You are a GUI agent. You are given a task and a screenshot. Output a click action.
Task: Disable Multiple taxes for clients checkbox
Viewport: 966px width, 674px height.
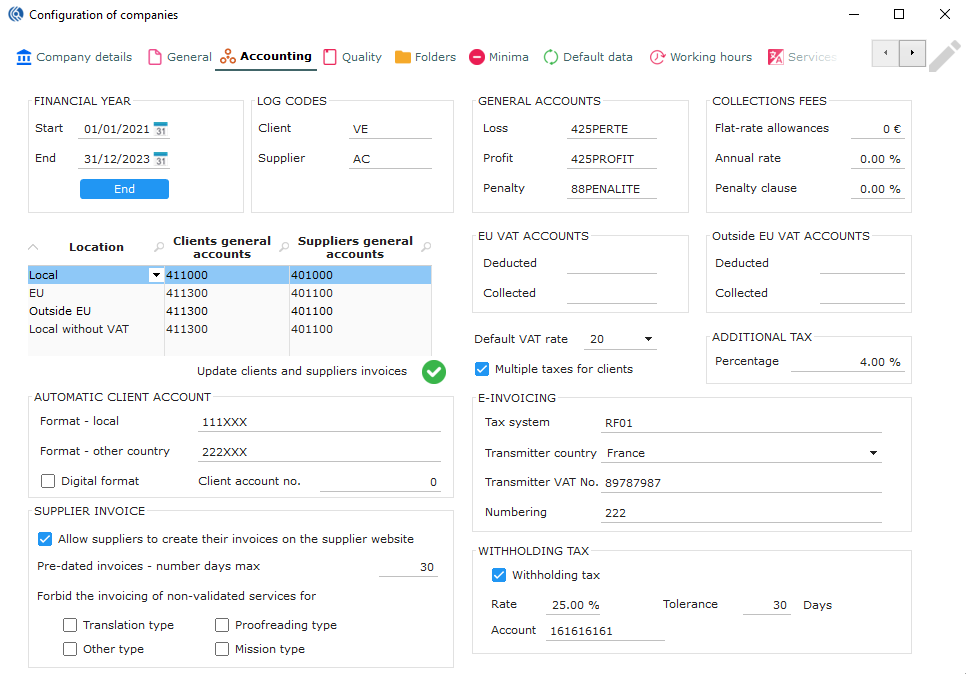(x=482, y=369)
